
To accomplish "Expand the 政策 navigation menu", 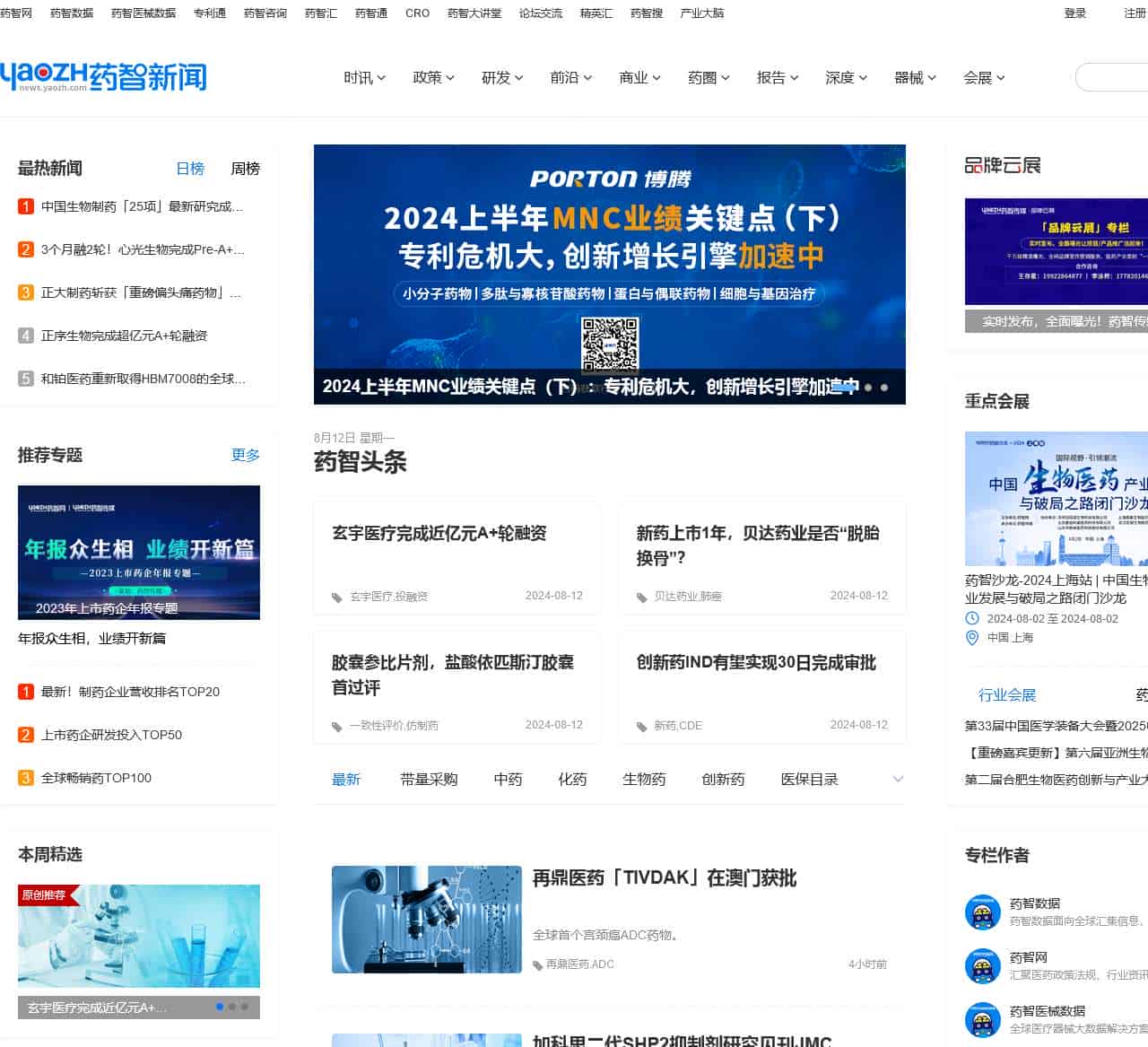I will point(434,78).
